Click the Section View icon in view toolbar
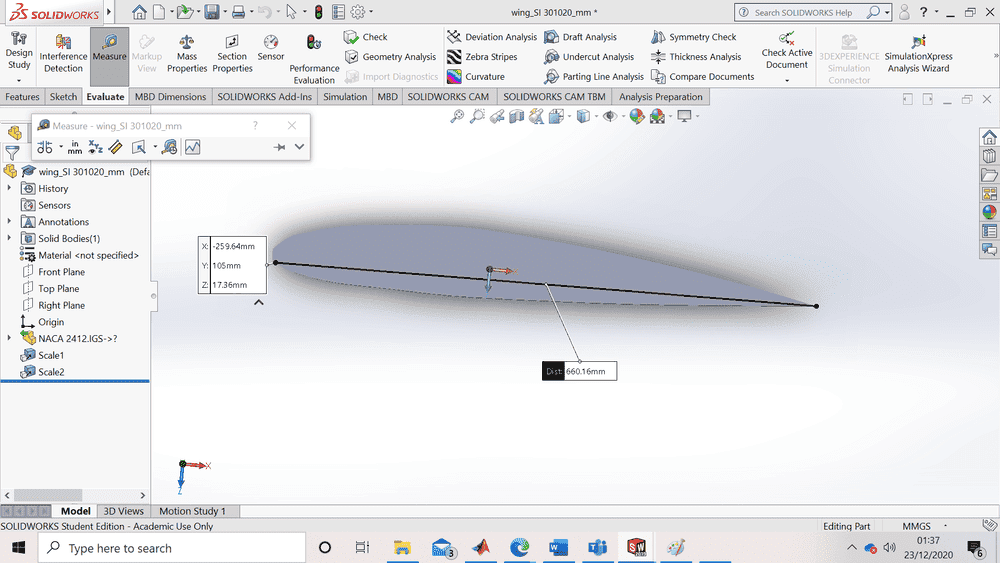This screenshot has width=1000, height=563. (x=517, y=116)
